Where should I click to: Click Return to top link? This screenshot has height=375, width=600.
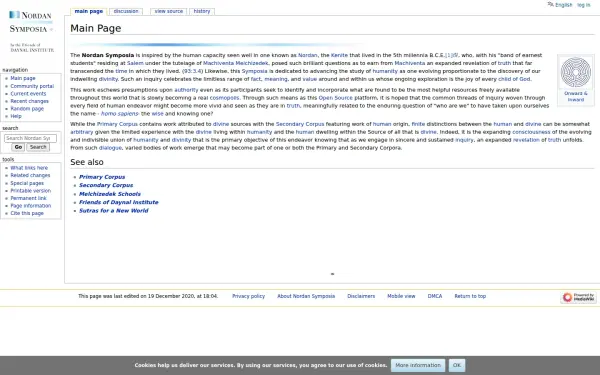[470, 296]
